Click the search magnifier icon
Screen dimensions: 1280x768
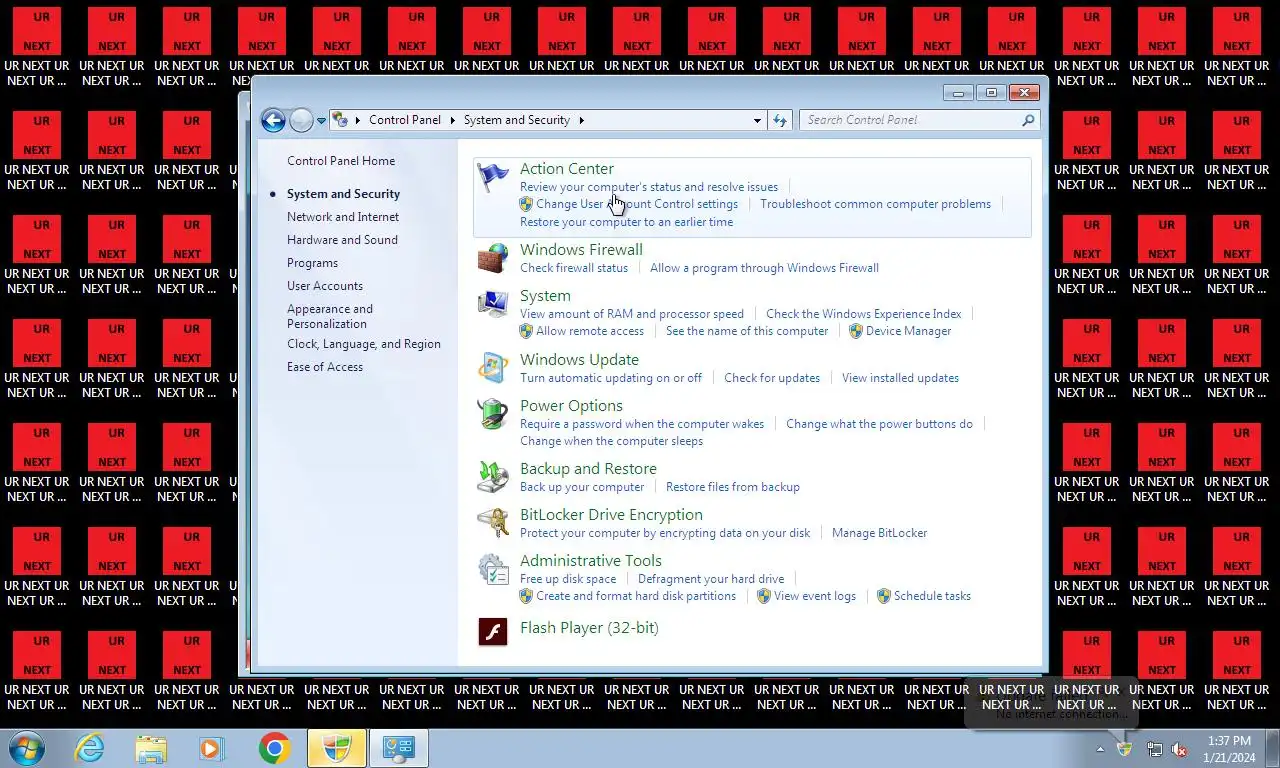click(1028, 120)
